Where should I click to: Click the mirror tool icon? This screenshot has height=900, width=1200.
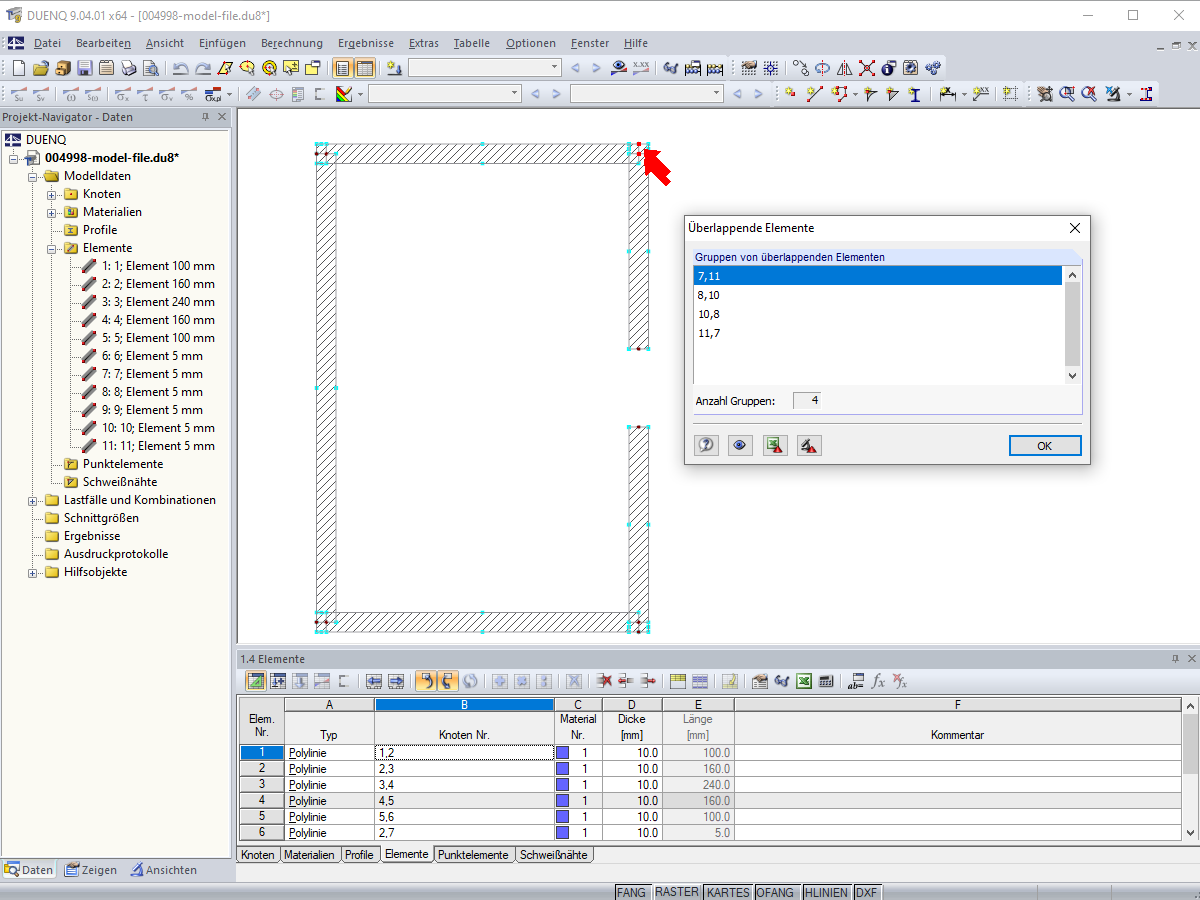pos(845,68)
